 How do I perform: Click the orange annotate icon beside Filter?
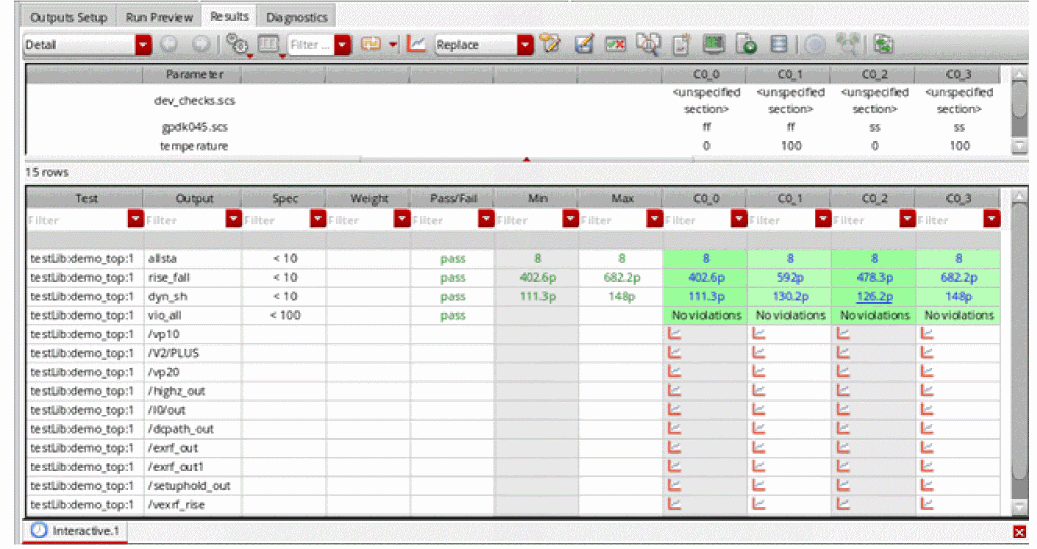(370, 44)
